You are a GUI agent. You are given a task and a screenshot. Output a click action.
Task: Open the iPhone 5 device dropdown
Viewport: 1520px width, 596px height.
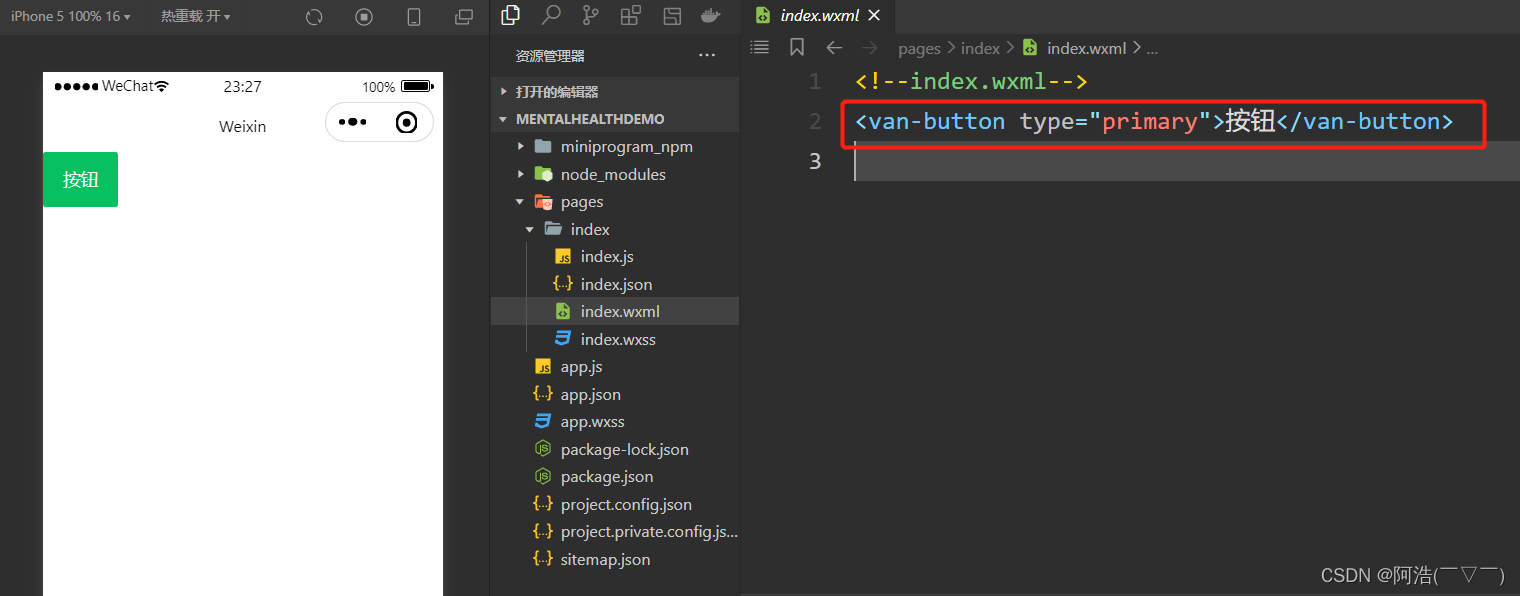70,17
